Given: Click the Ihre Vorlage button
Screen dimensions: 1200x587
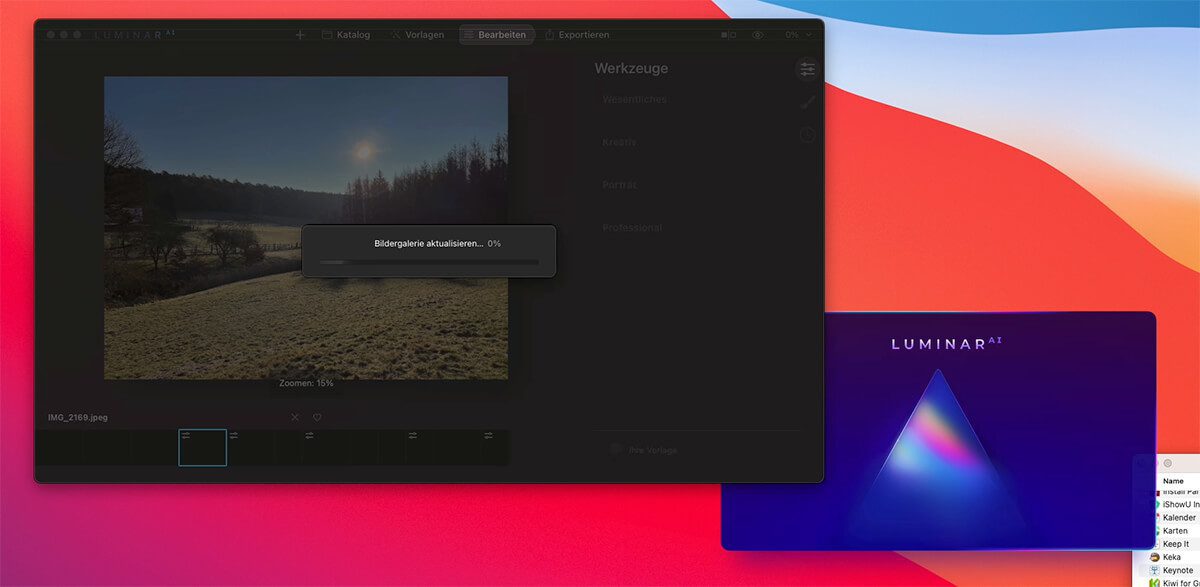Looking at the screenshot, I should click(644, 450).
